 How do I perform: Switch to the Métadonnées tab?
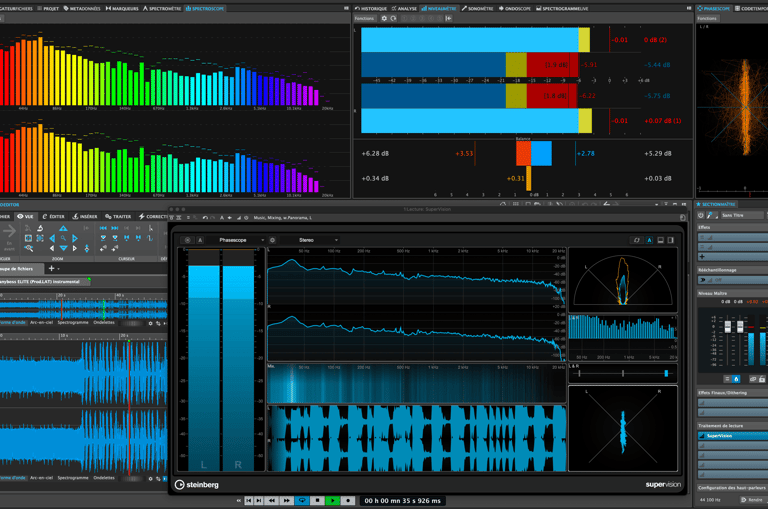click(82, 8)
